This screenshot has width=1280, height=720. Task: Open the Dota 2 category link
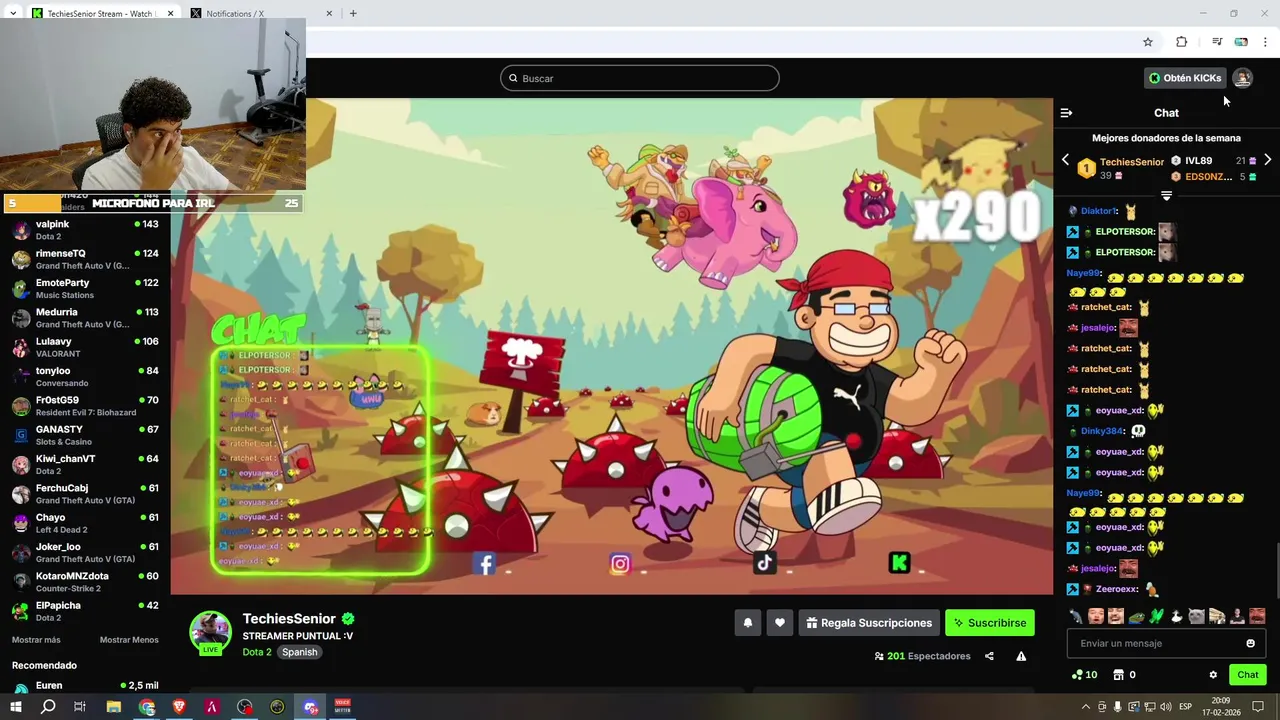(257, 652)
